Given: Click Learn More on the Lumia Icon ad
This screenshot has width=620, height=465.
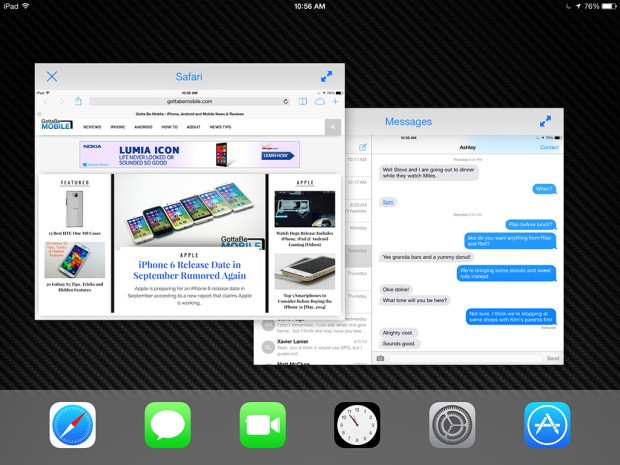Looking at the screenshot, I should [278, 156].
